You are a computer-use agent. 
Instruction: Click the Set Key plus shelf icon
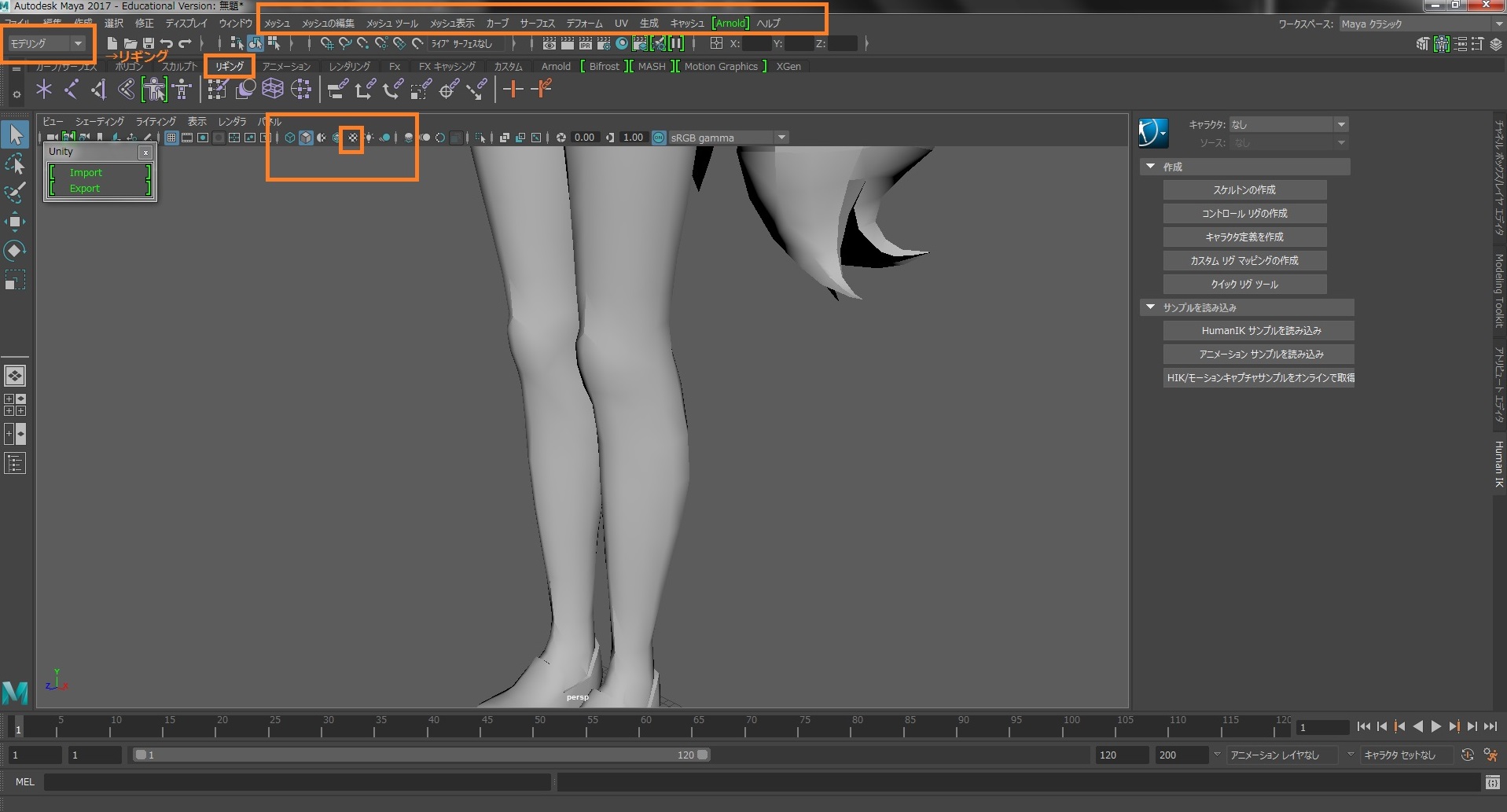[x=513, y=90]
